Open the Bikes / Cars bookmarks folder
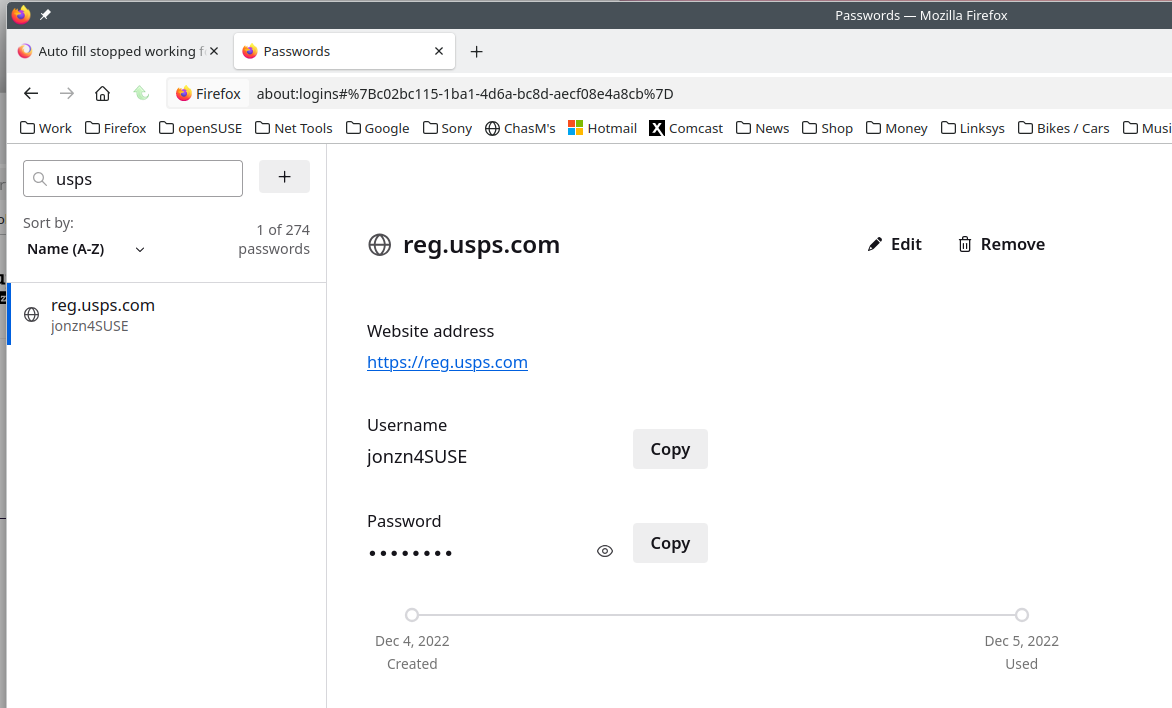The height and width of the screenshot is (708, 1172). (1064, 128)
